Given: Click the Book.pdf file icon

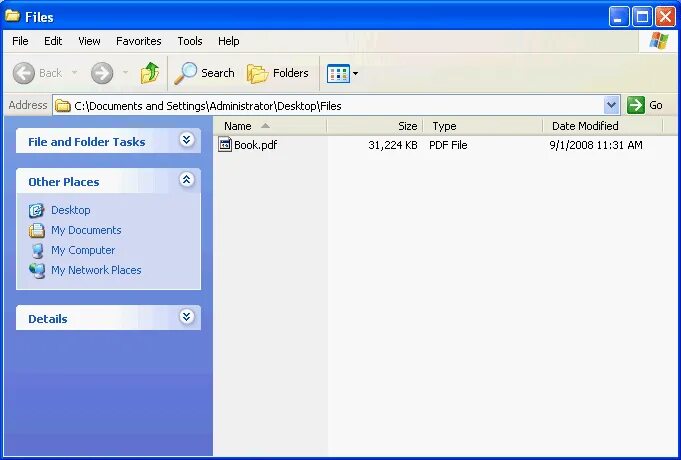Looking at the screenshot, I should pyautogui.click(x=225, y=145).
